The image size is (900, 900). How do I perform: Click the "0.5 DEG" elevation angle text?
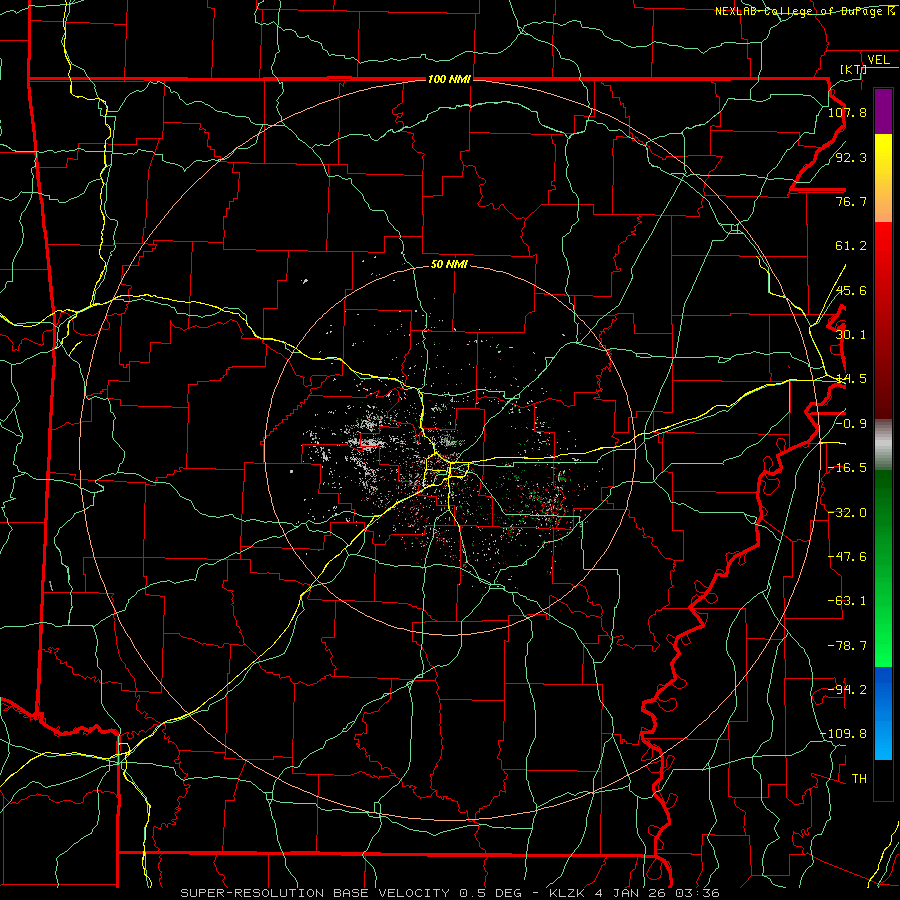click(x=491, y=893)
